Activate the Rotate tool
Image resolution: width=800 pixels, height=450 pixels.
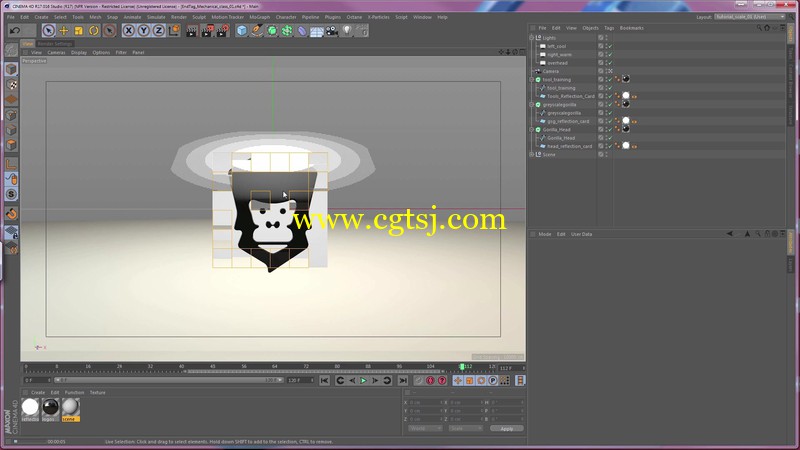pos(94,31)
